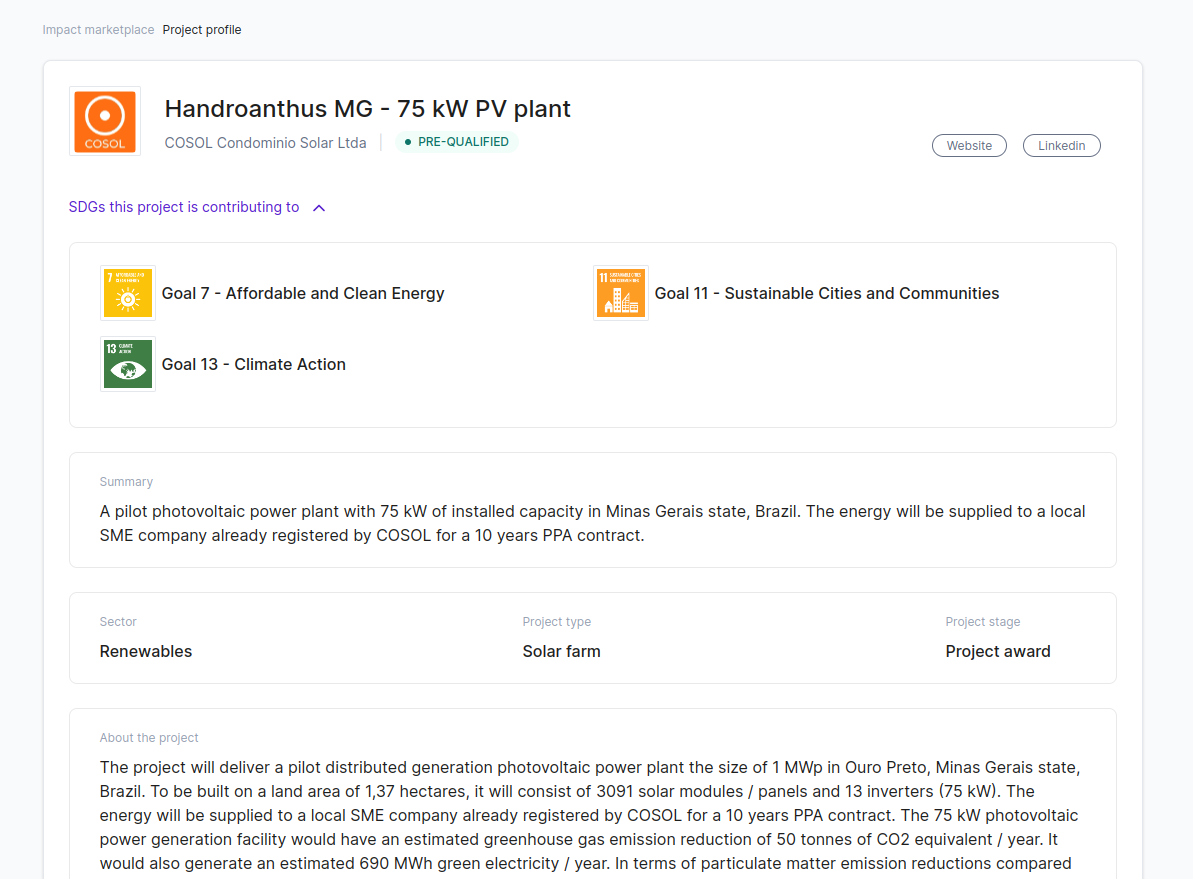The image size is (1193, 879).
Task: Click the 'Project award' stage value
Action: [997, 651]
